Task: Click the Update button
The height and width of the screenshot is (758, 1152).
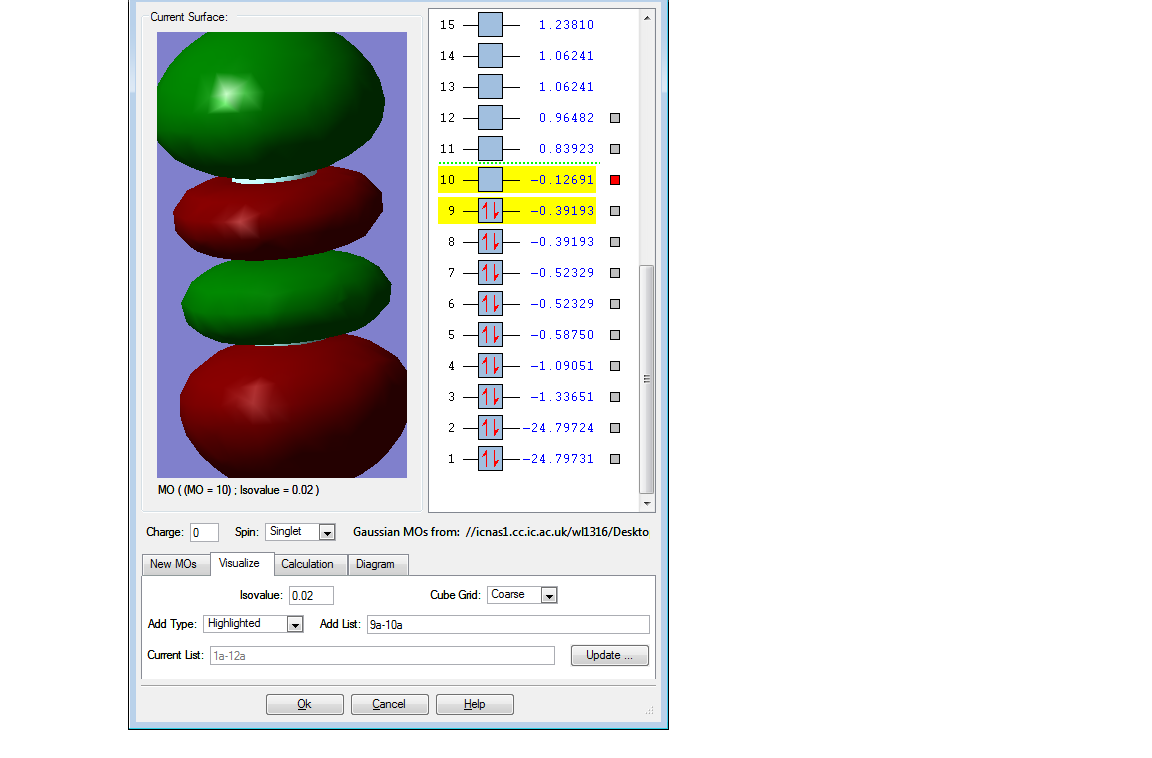Action: tap(610, 655)
